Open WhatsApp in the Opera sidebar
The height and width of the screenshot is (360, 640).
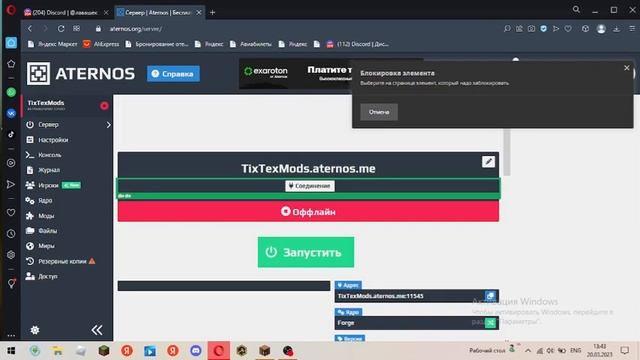point(11,92)
